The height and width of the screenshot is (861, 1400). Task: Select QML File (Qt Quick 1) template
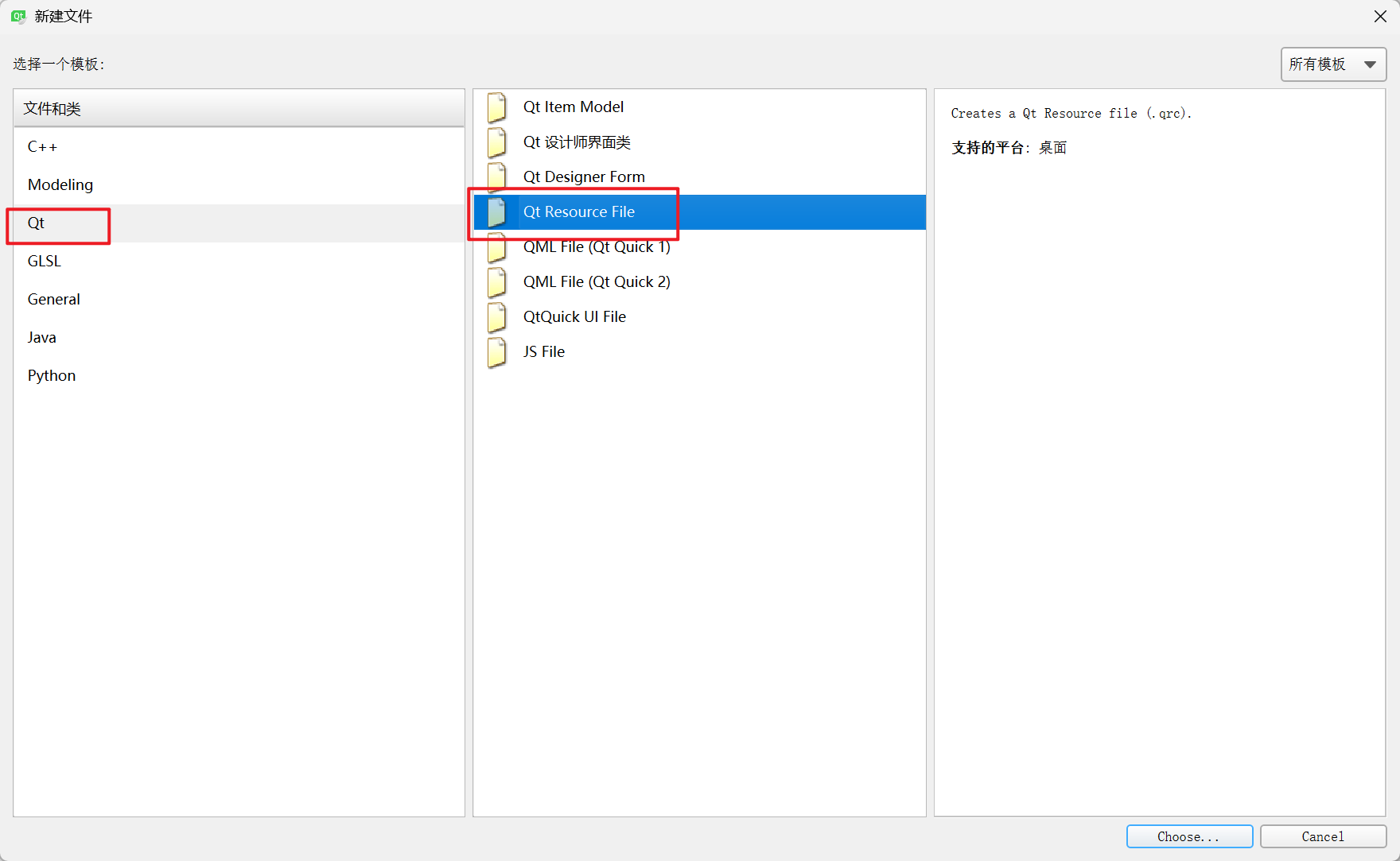pos(699,247)
